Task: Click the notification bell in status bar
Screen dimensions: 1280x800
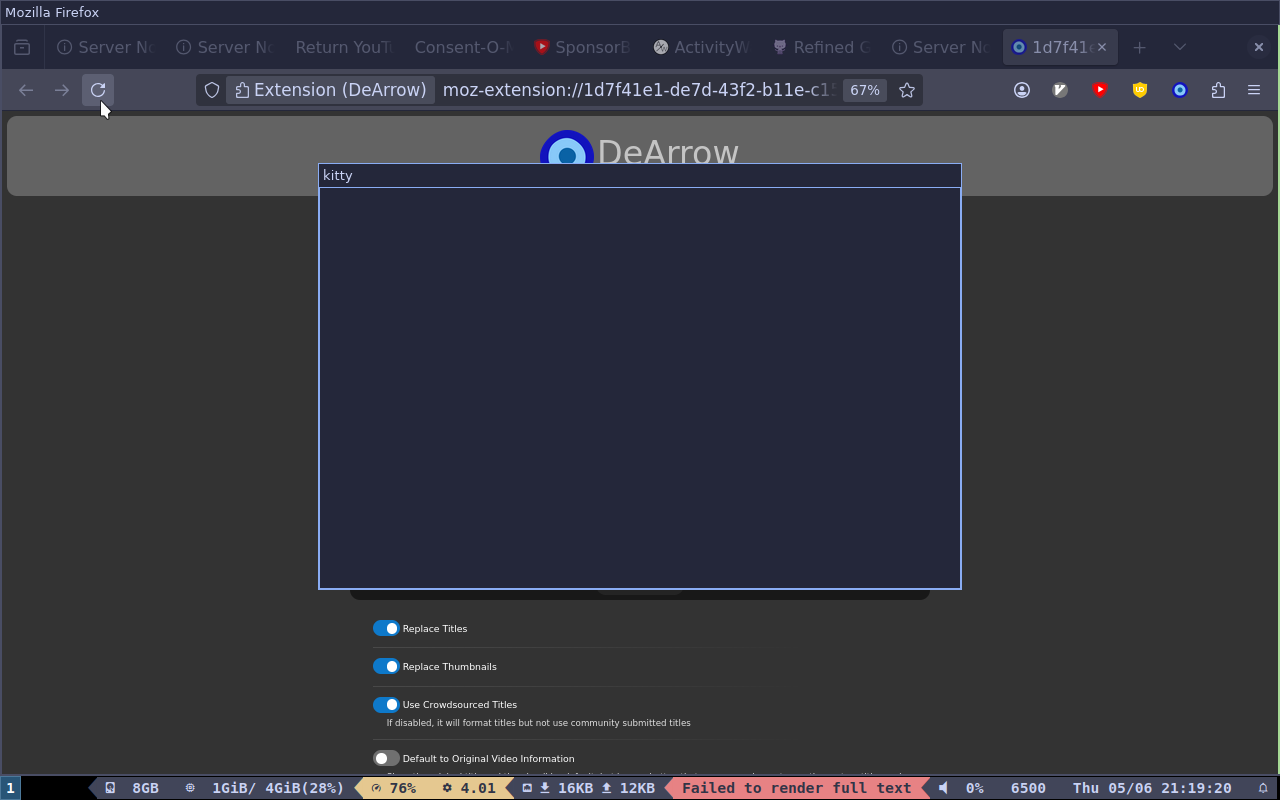Action: (1263, 788)
